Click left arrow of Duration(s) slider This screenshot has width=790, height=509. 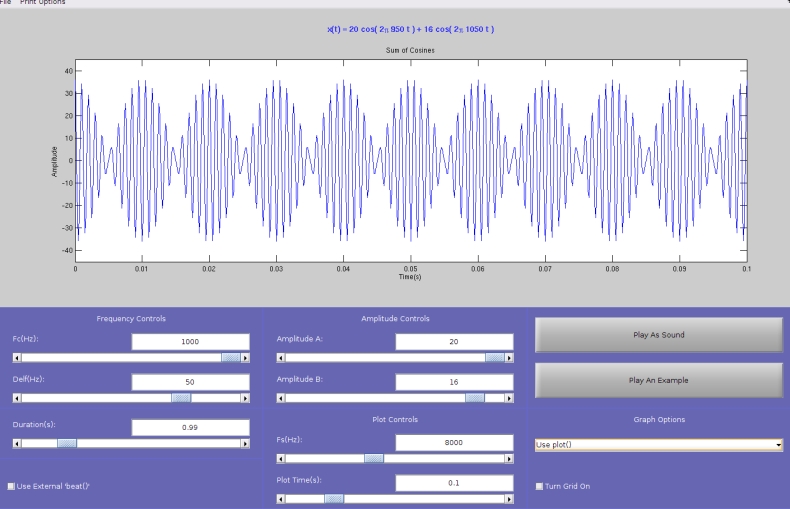(16, 442)
